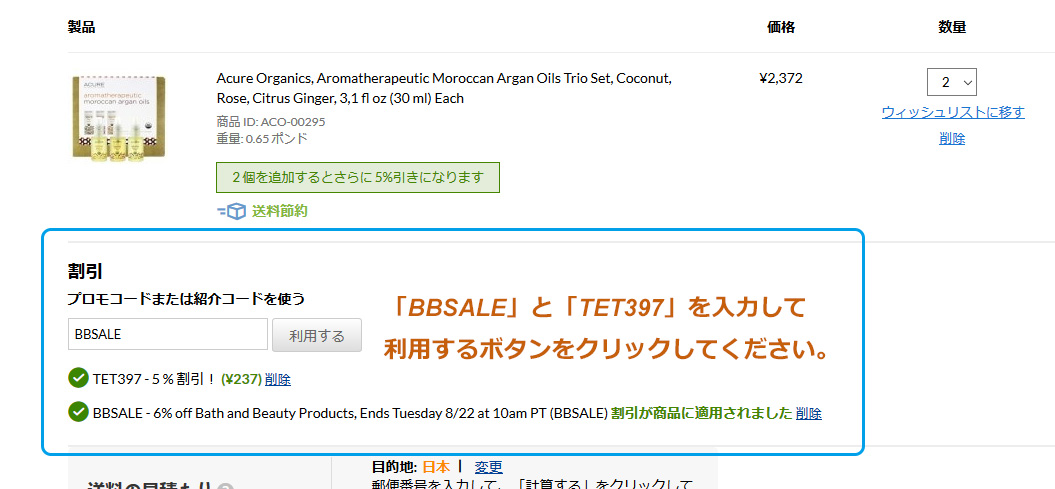Click the ¥2,372 price text
Screen dimensions: 1055x489
pos(780,79)
